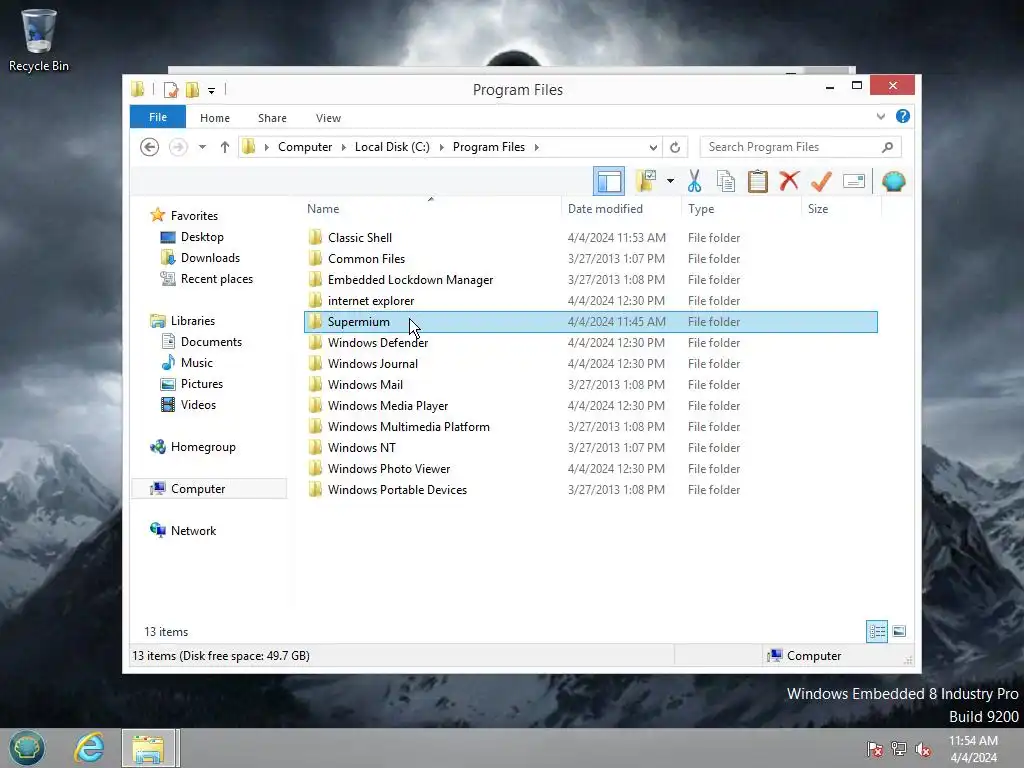Open the recent locations dropdown arrow

pyautogui.click(x=202, y=147)
